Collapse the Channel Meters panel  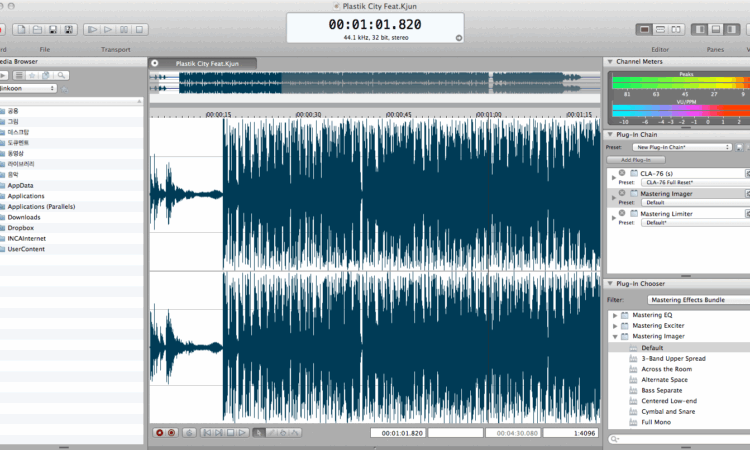click(610, 61)
